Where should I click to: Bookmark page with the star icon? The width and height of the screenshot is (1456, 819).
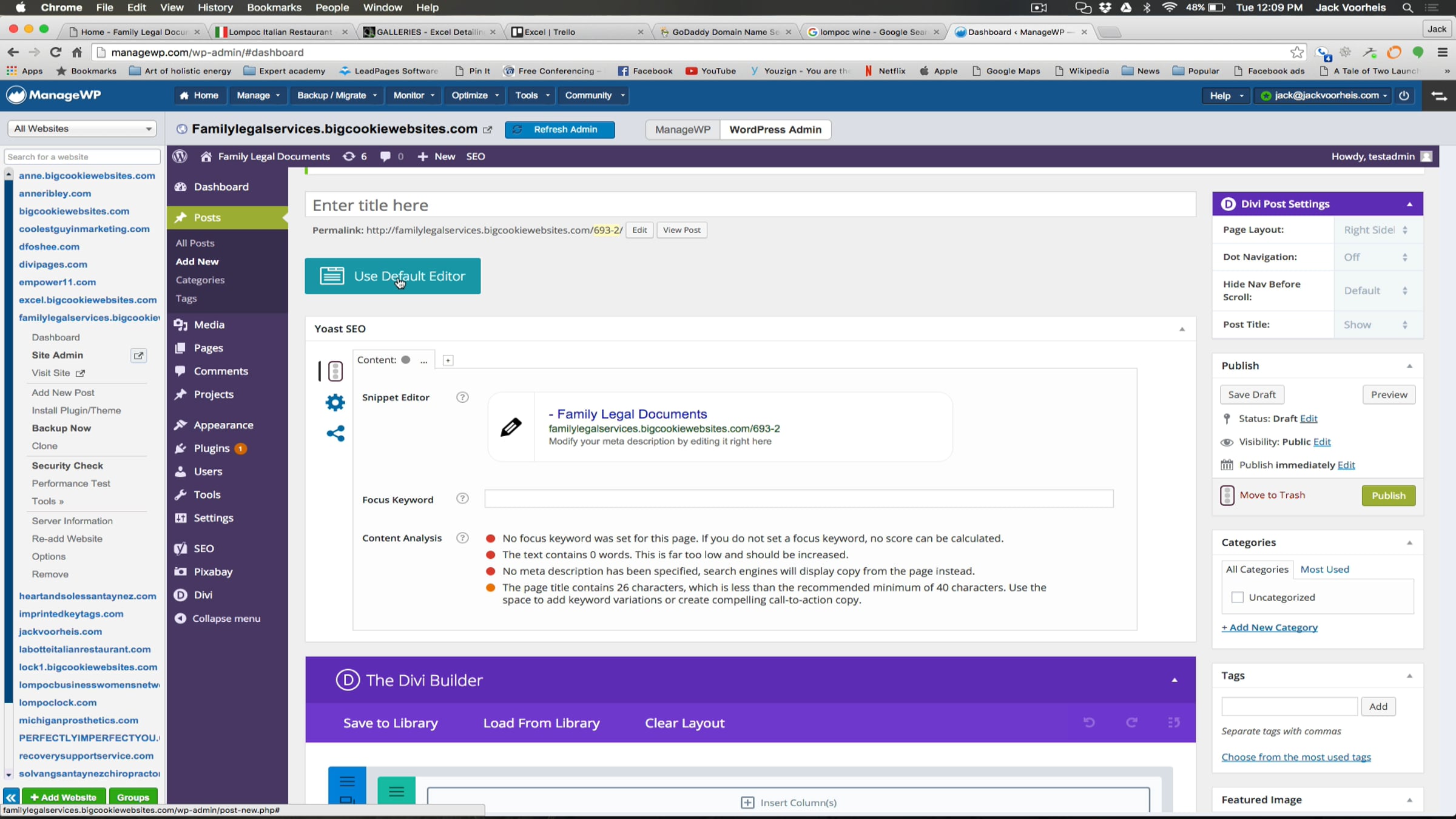1296,52
